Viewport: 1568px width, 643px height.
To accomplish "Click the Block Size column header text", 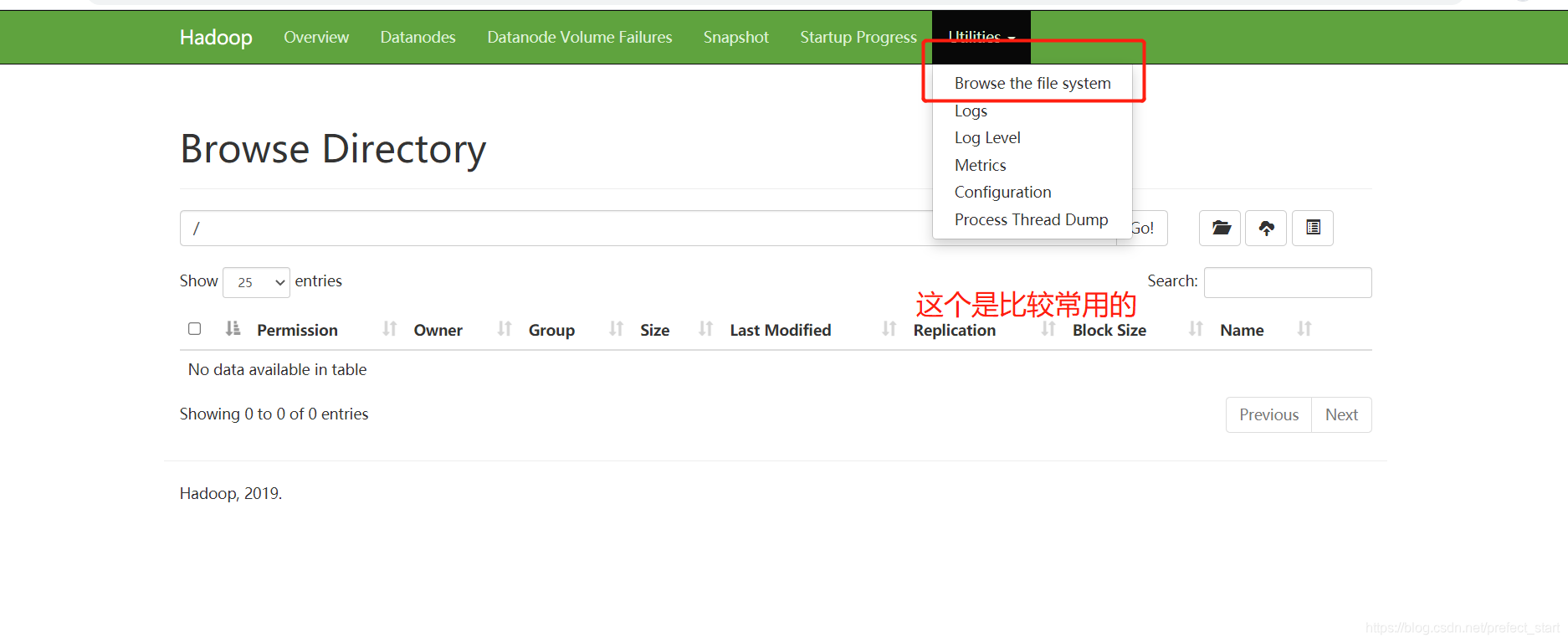I will click(x=1109, y=330).
